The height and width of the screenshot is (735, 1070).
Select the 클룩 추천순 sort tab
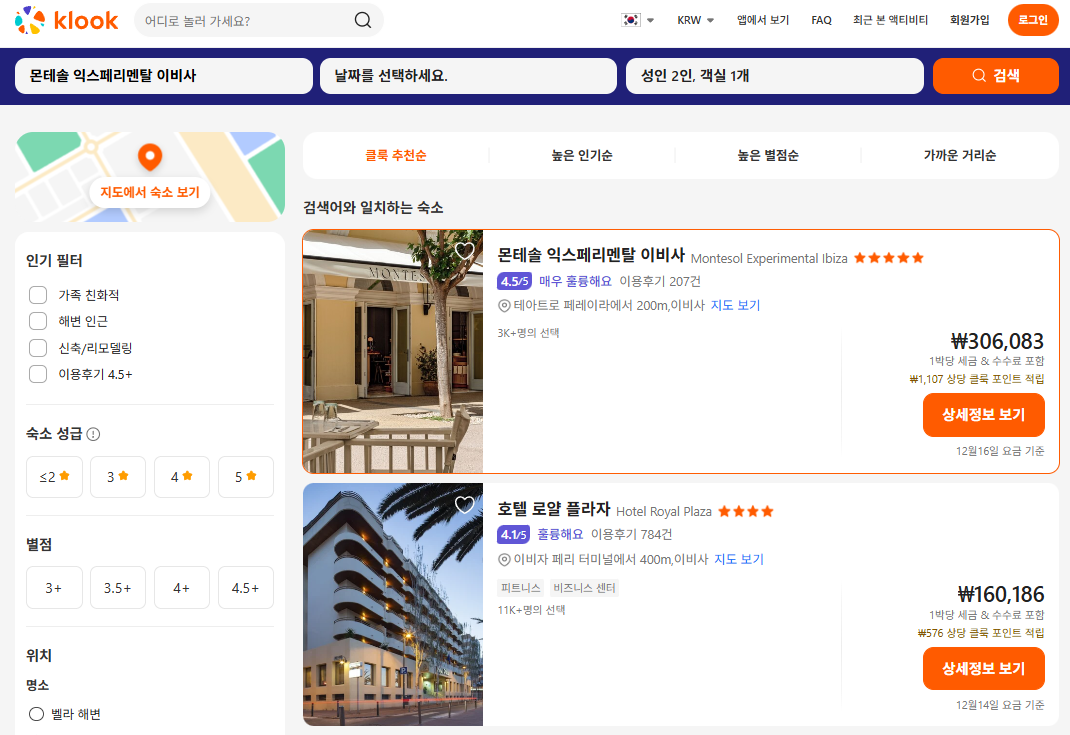(396, 156)
